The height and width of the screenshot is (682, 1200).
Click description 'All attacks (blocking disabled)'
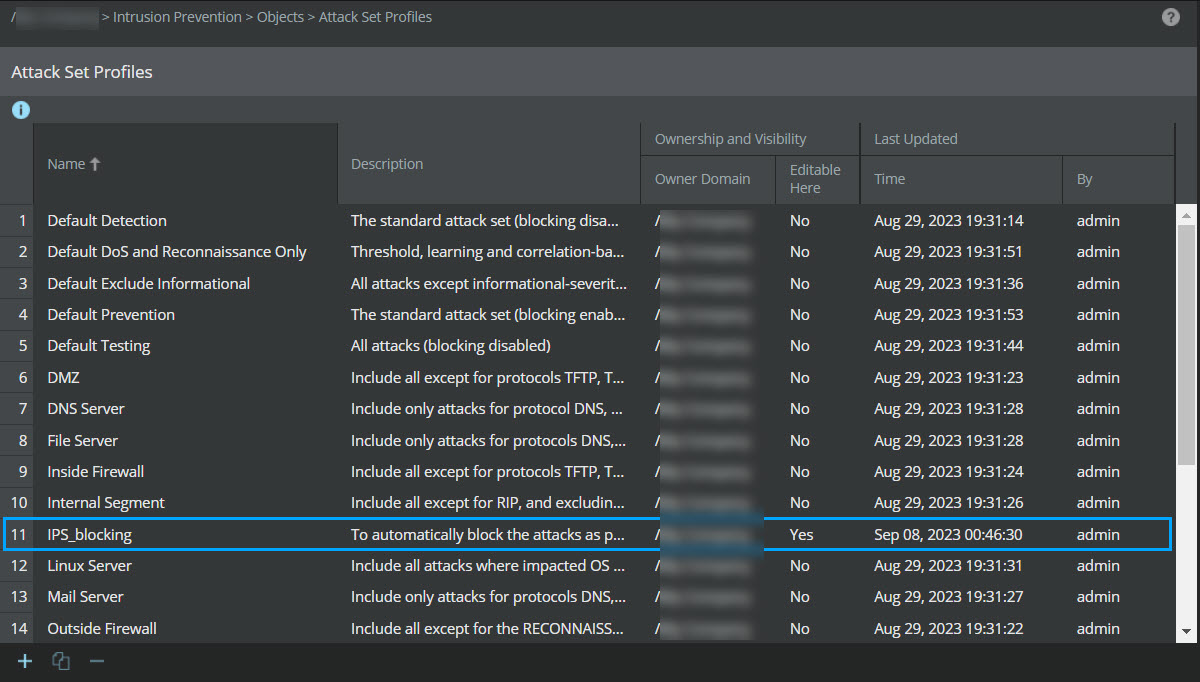tap(451, 346)
